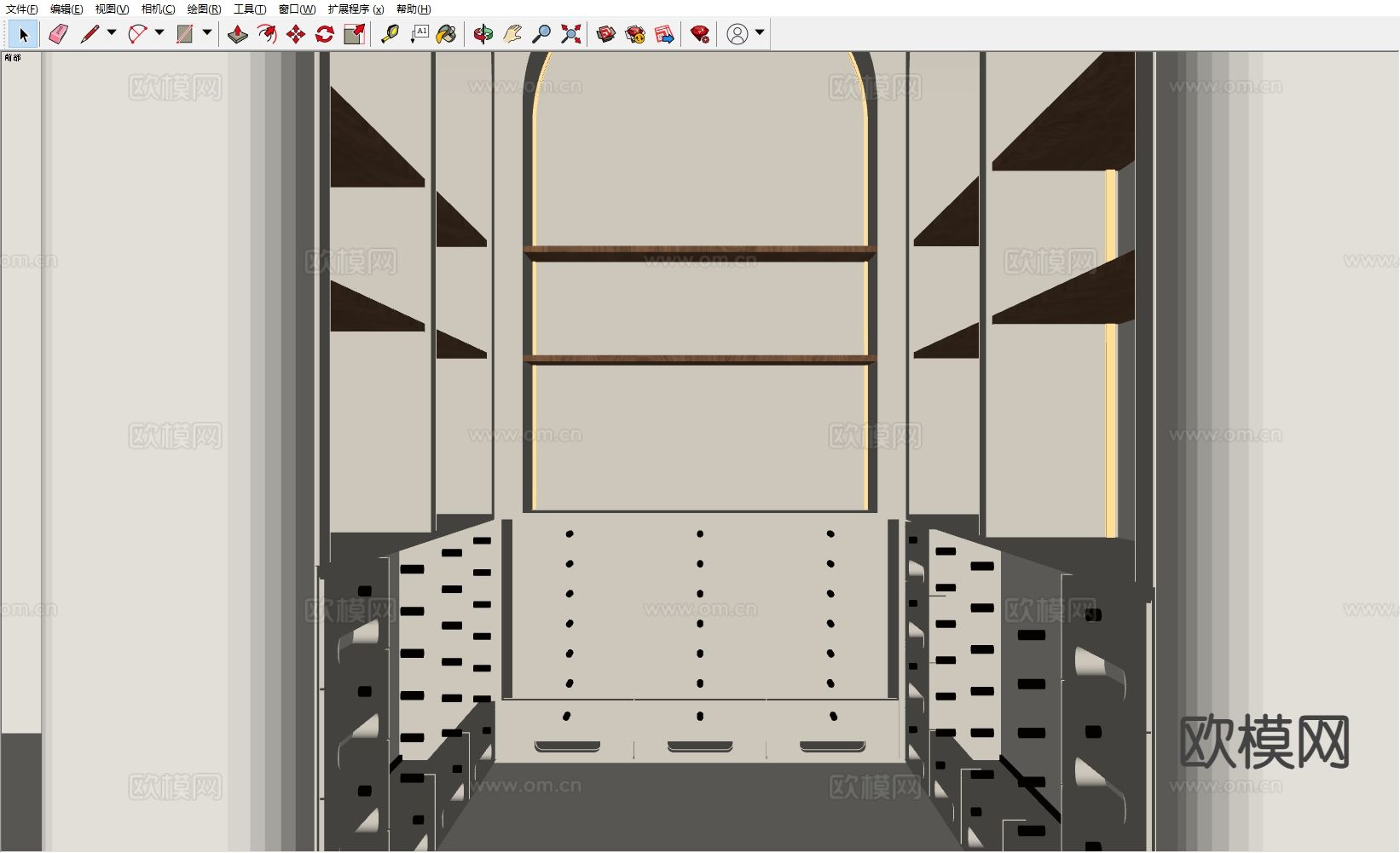Viewport: 1400px width, 853px height.
Task: Click the Send to LayOut icon
Action: (664, 34)
